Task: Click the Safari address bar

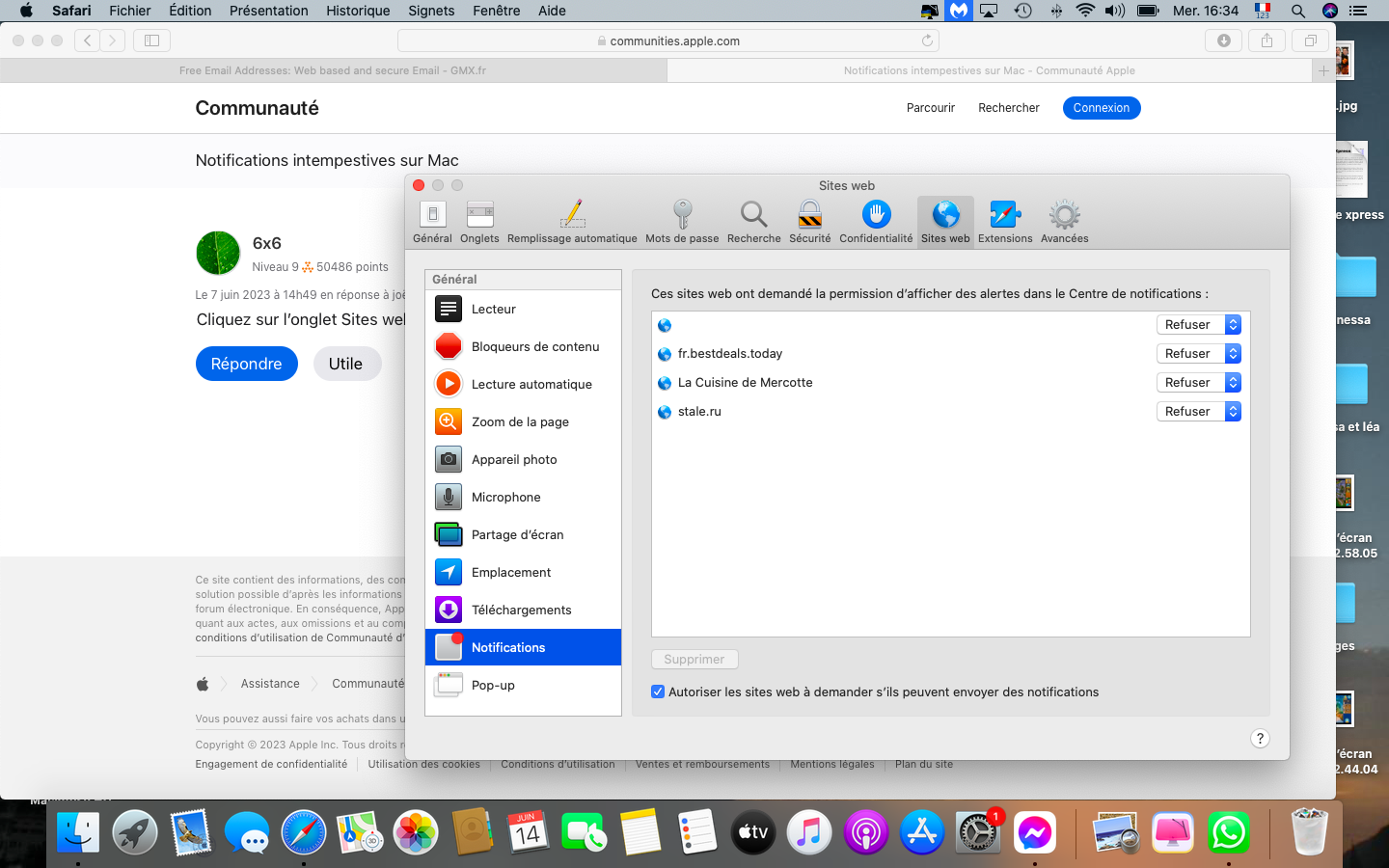Action: [x=668, y=41]
